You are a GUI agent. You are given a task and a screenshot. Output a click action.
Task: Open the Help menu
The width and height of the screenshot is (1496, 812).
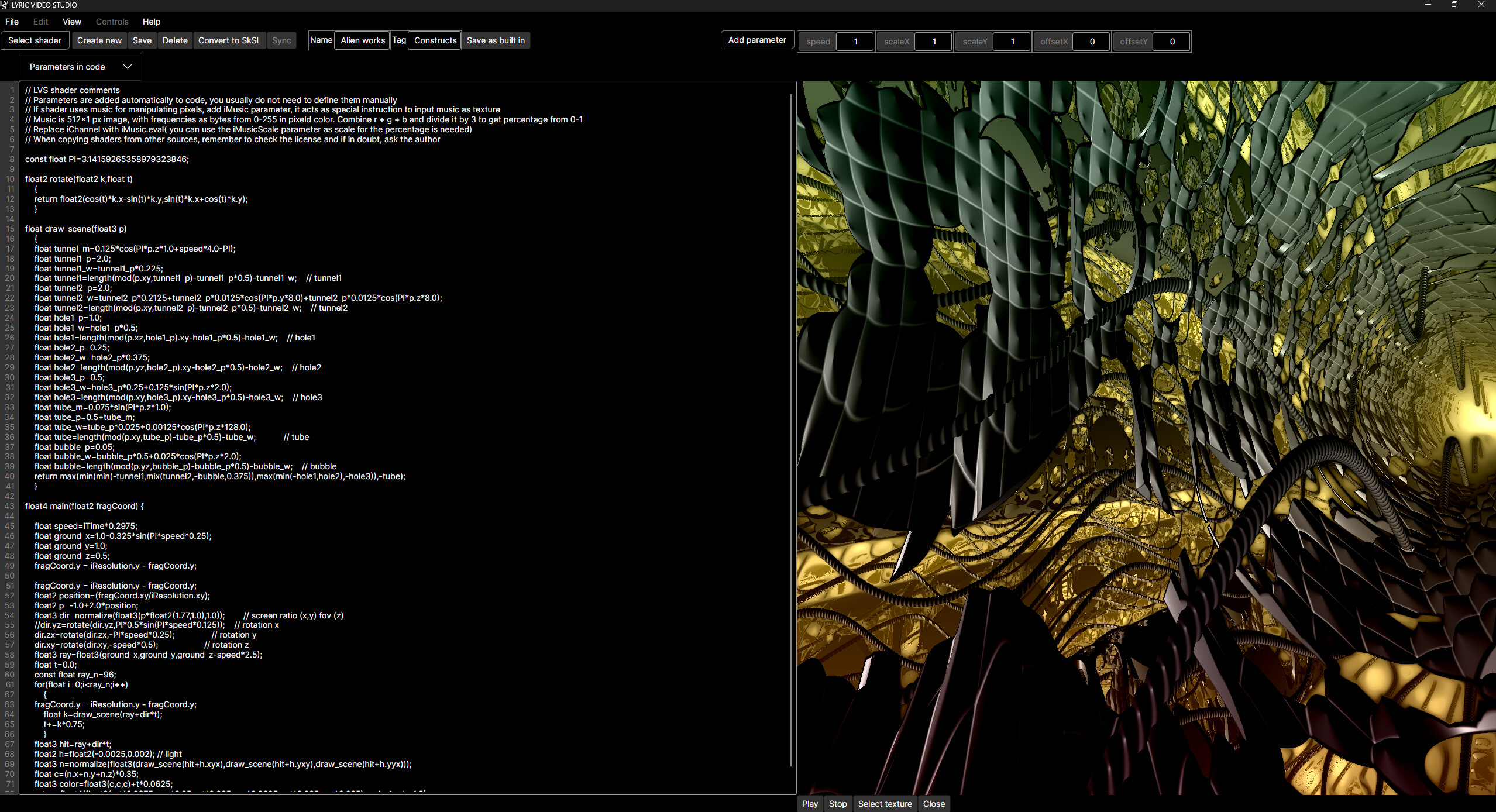tap(151, 22)
